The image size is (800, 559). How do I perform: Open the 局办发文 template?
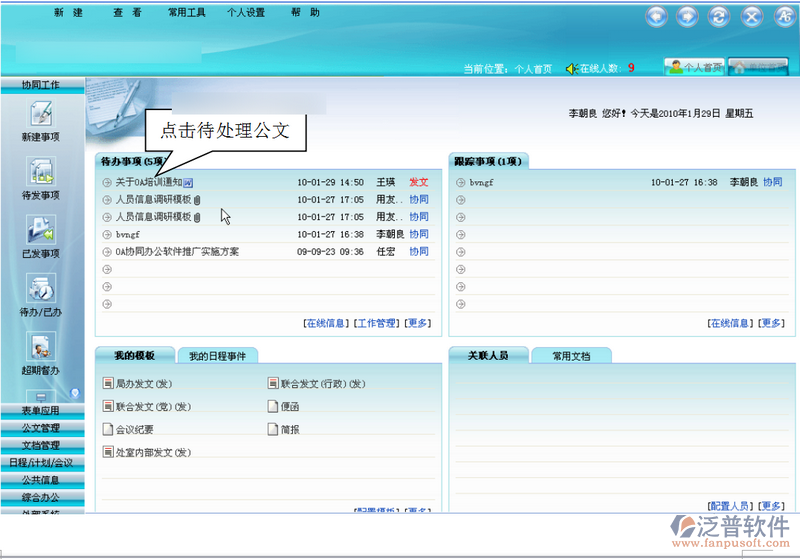138,384
